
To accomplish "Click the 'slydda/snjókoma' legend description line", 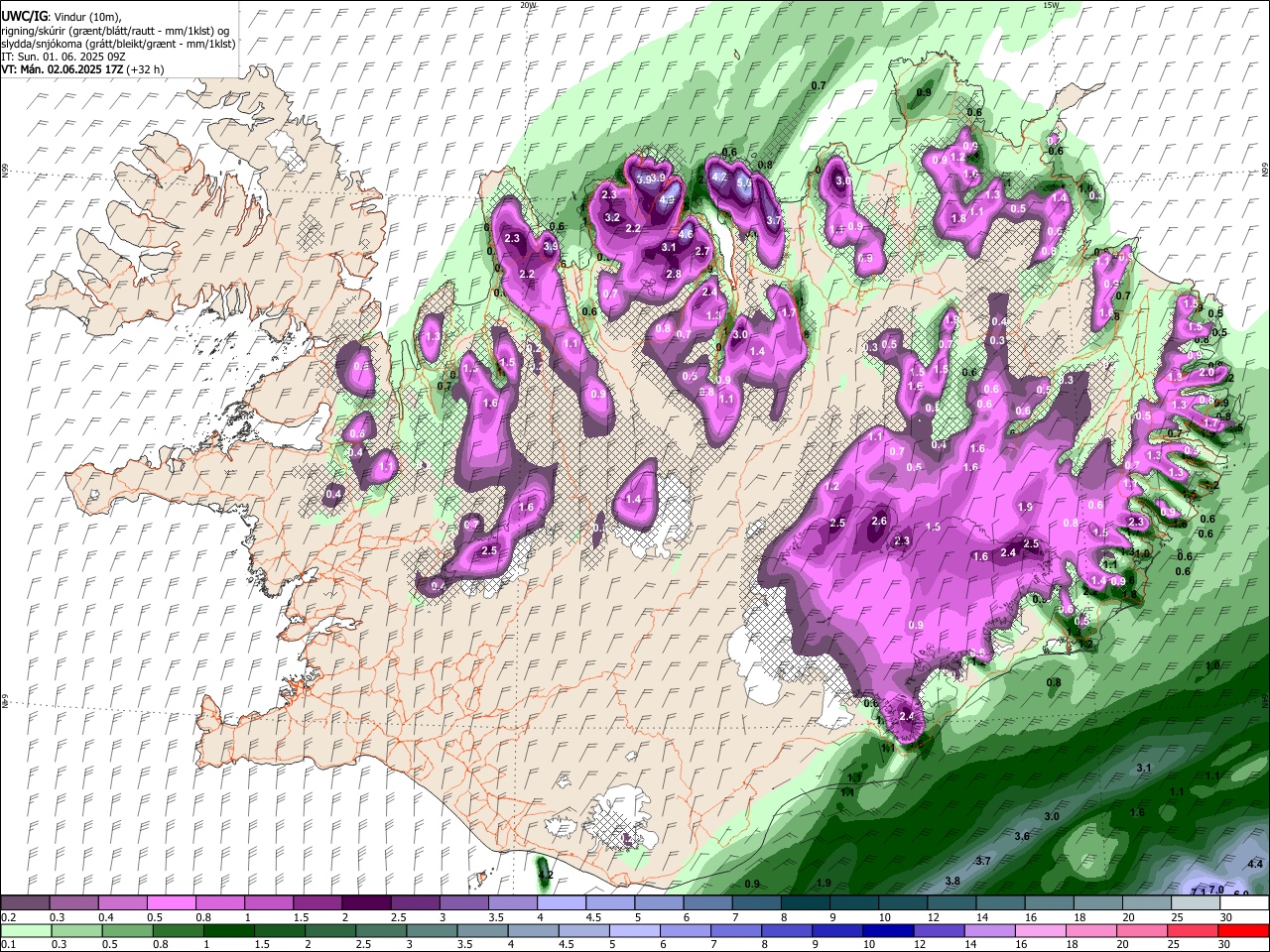I will click(x=118, y=44).
